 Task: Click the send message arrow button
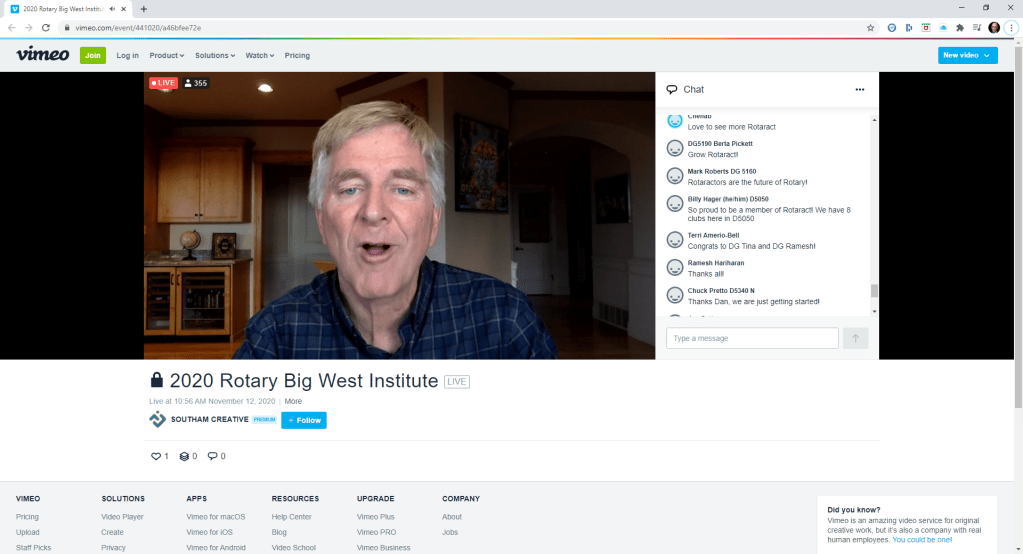click(x=855, y=338)
